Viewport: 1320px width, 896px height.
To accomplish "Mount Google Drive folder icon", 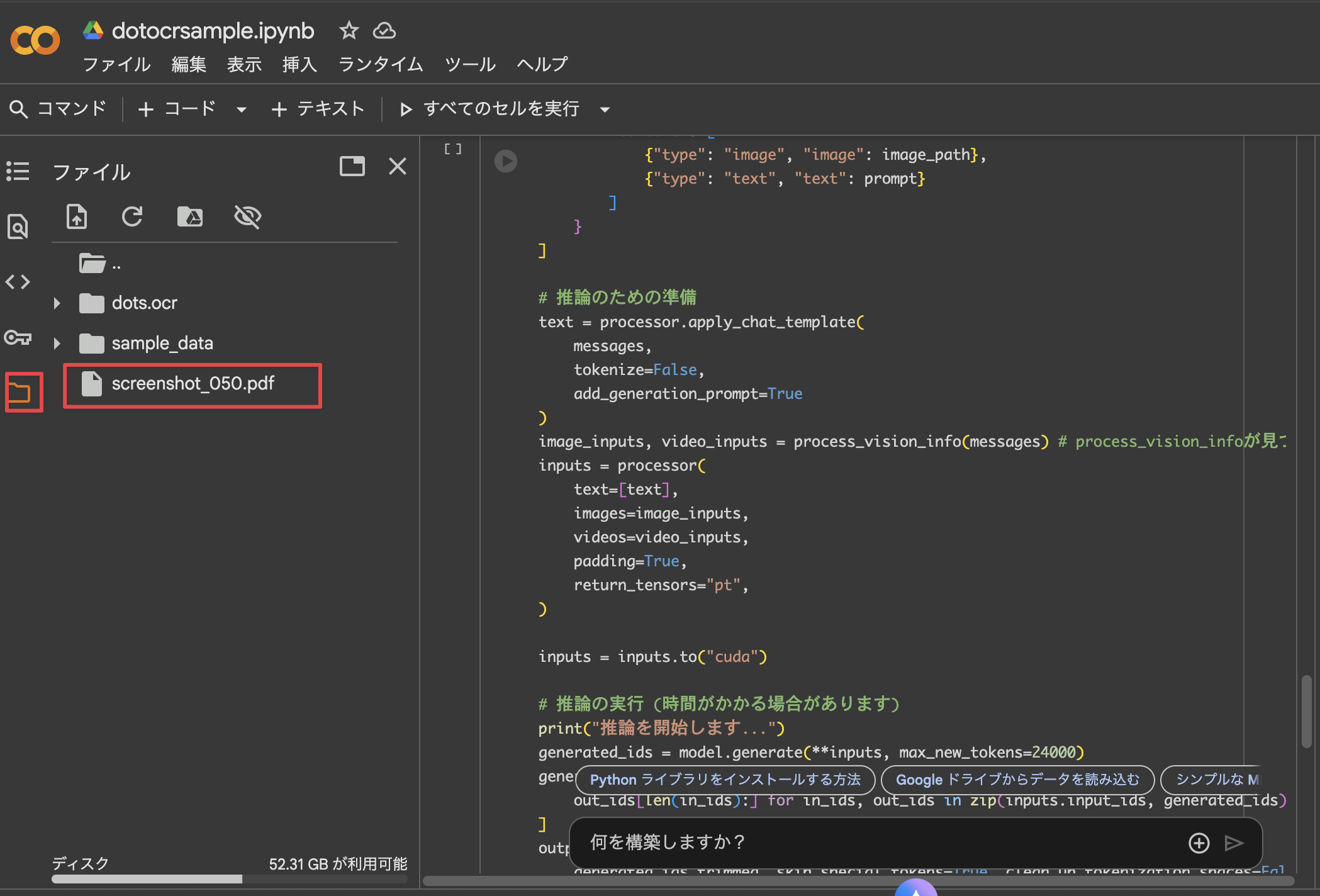I will coord(189,216).
